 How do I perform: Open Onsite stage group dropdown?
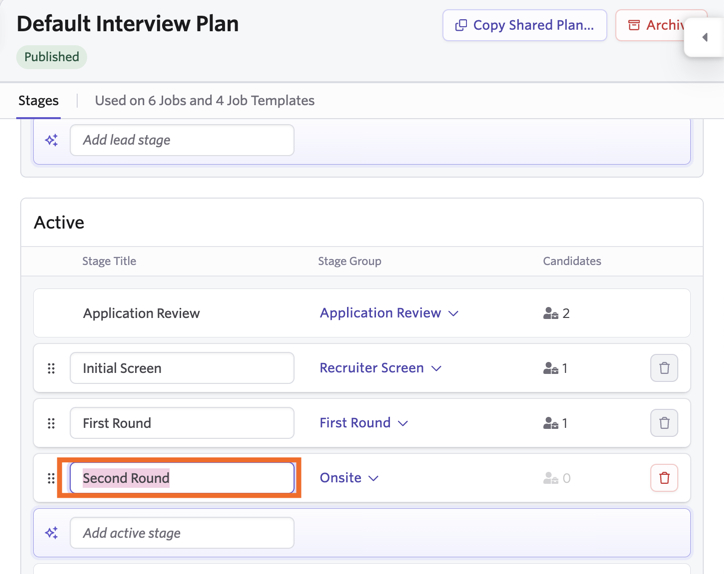pyautogui.click(x=349, y=478)
